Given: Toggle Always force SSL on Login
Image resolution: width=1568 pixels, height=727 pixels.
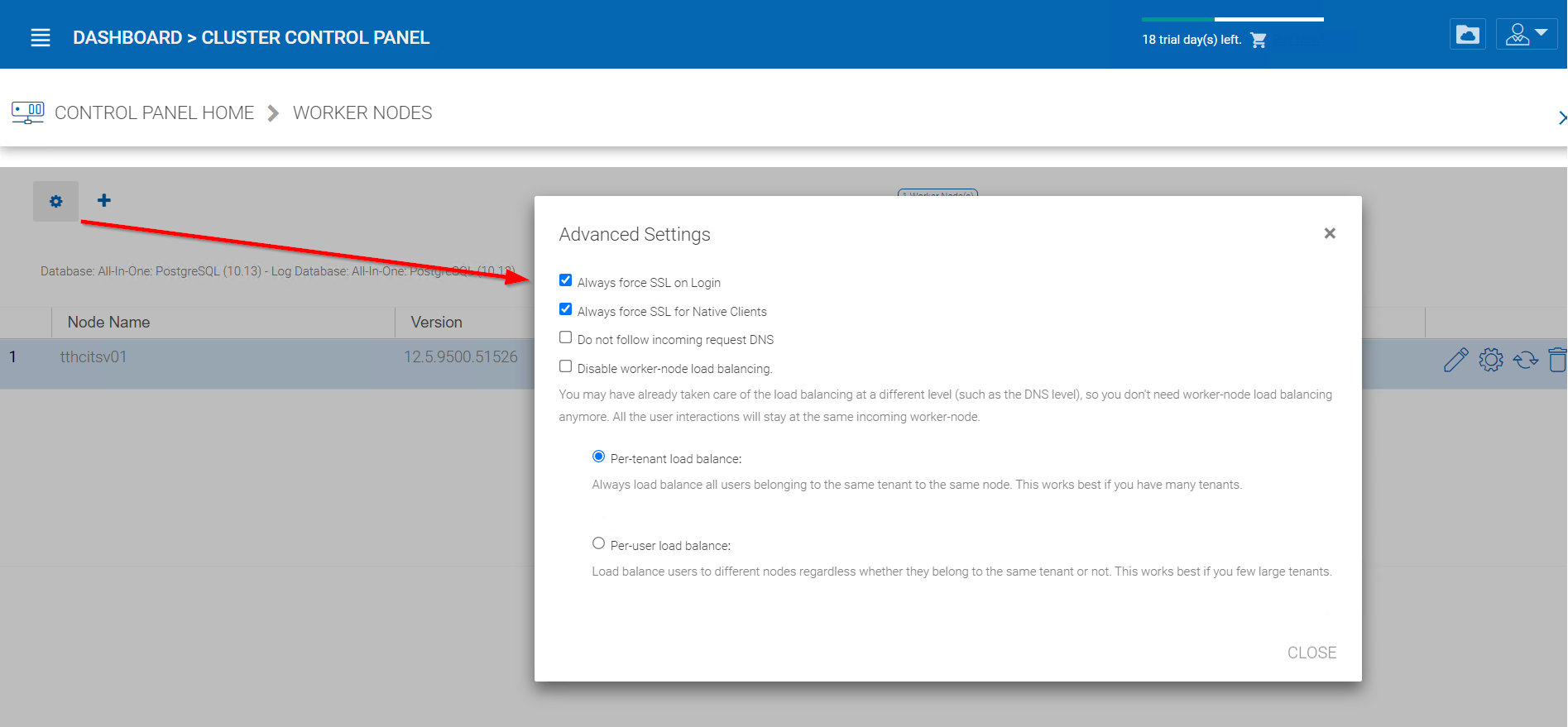Looking at the screenshot, I should (x=566, y=280).
